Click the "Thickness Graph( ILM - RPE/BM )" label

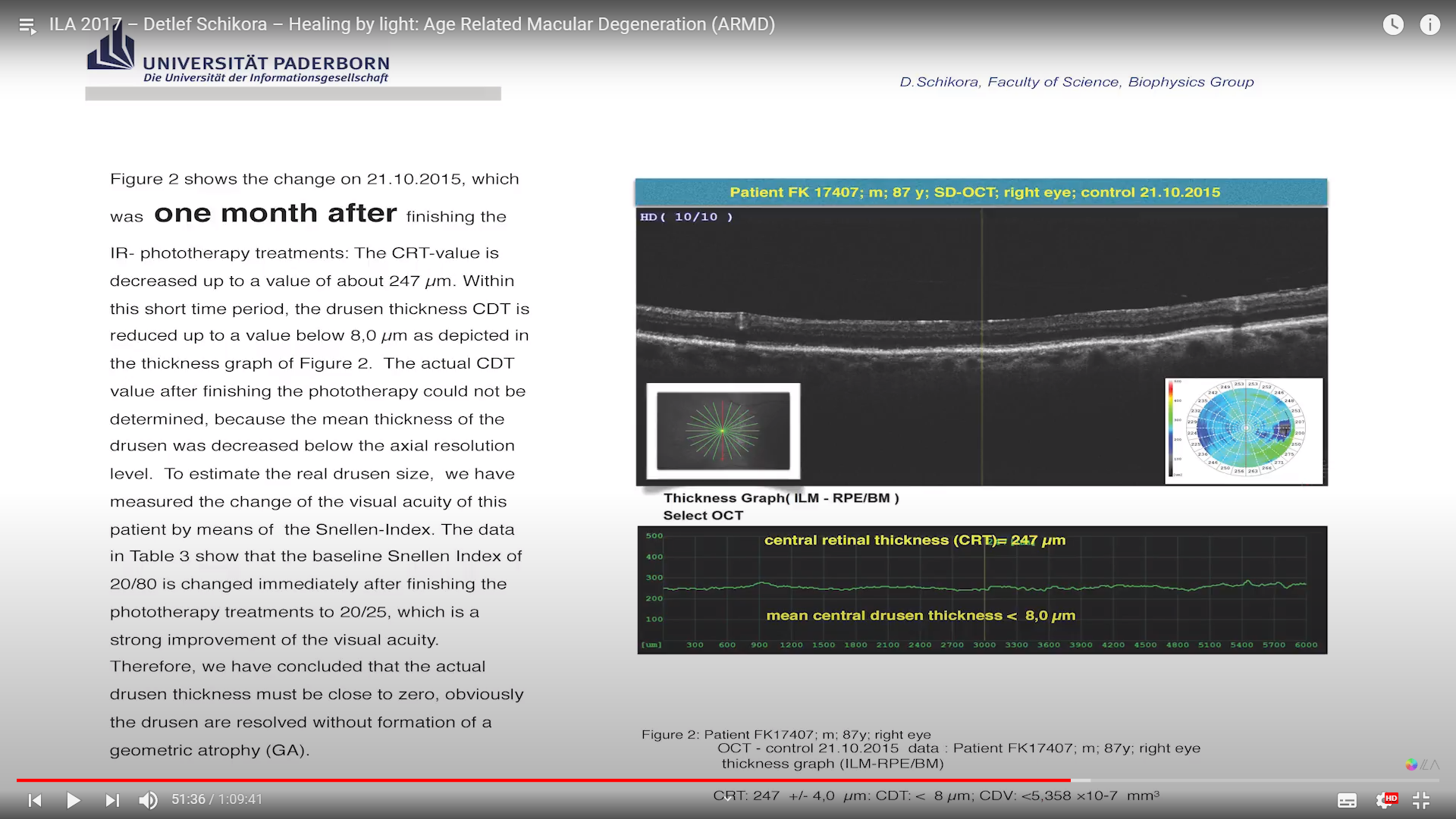tap(781, 498)
